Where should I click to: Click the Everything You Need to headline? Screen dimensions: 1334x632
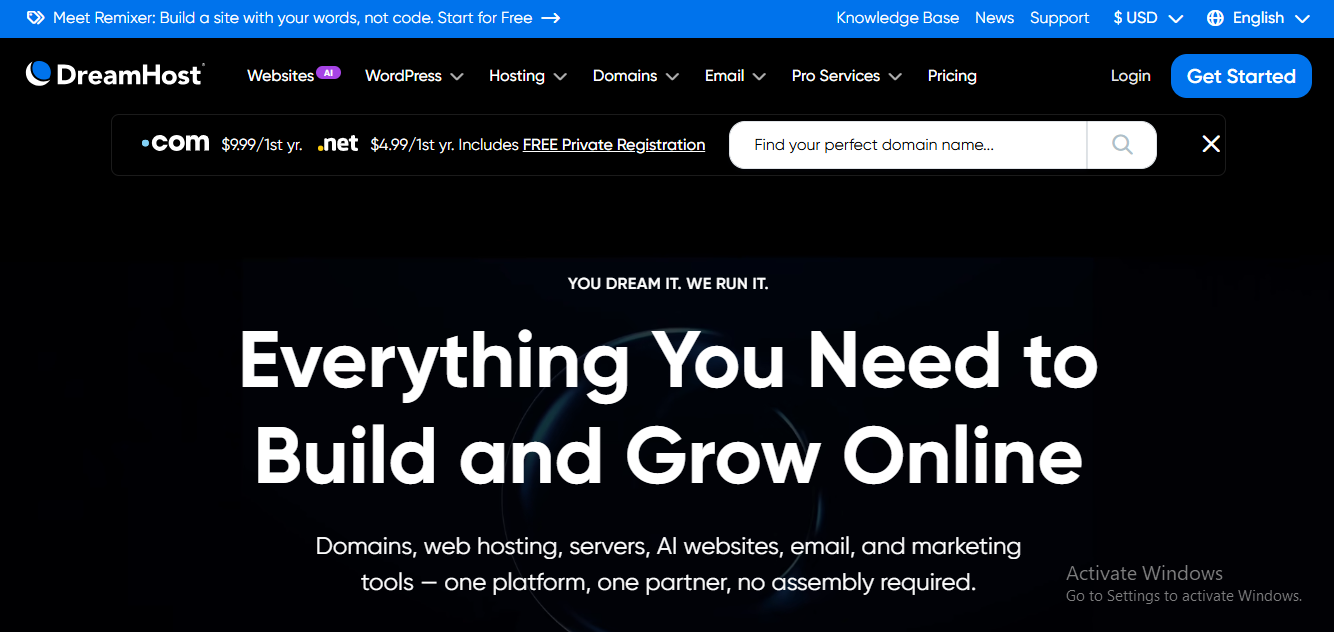[x=668, y=362]
